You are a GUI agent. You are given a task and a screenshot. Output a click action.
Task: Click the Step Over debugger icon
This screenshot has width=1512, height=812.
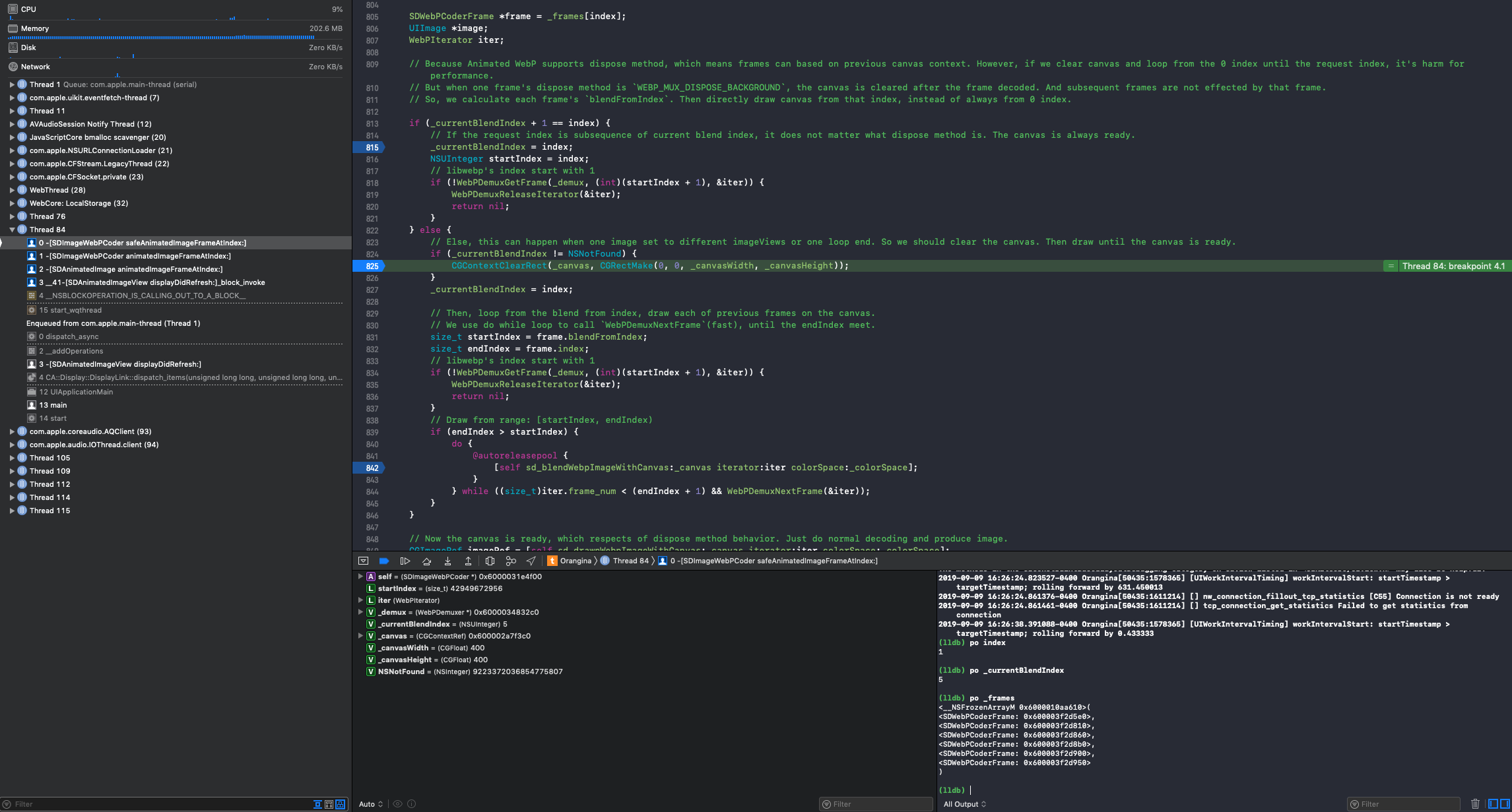tap(426, 560)
